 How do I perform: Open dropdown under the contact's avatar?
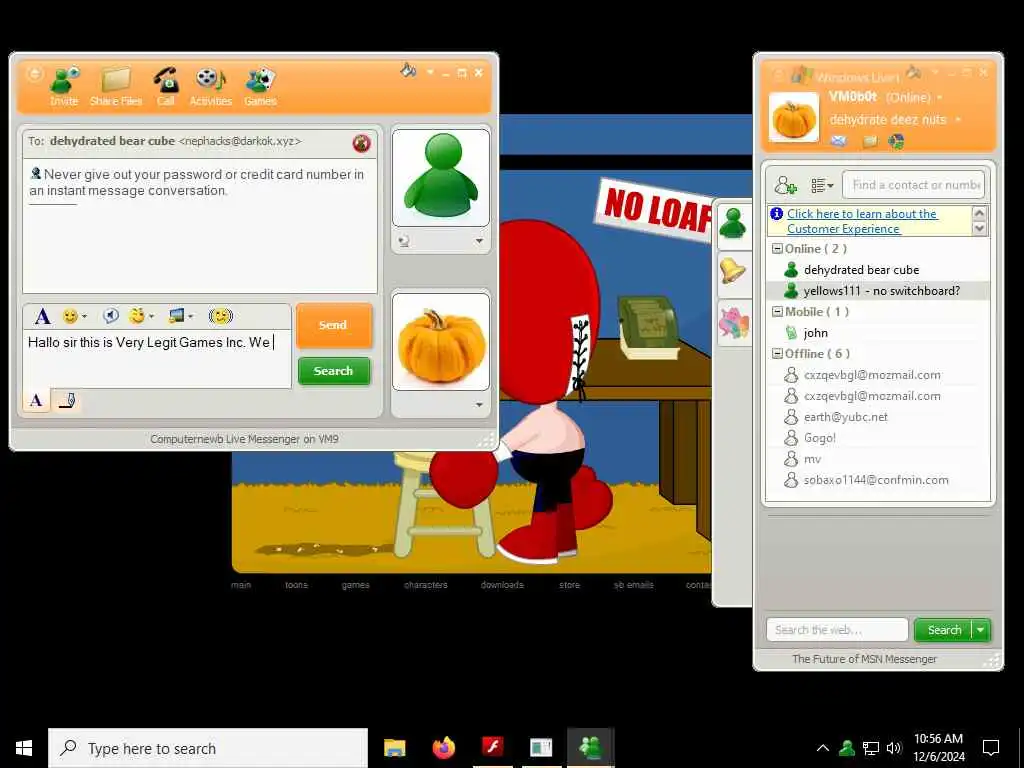click(479, 241)
